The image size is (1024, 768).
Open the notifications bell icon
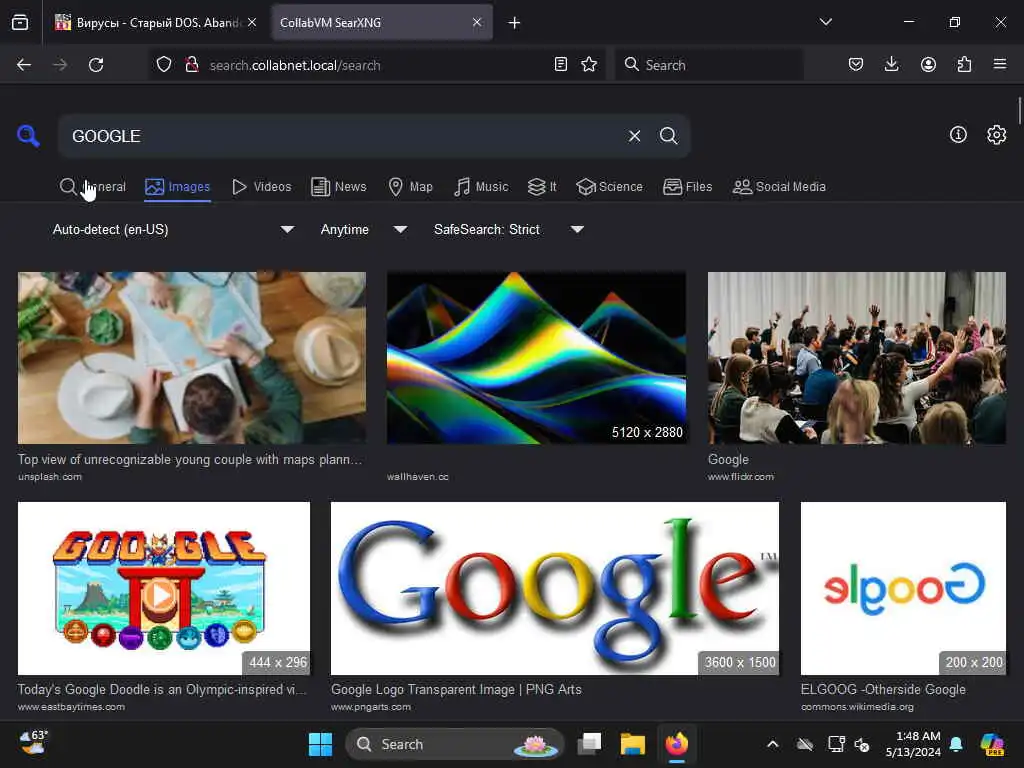pyautogui.click(x=956, y=744)
